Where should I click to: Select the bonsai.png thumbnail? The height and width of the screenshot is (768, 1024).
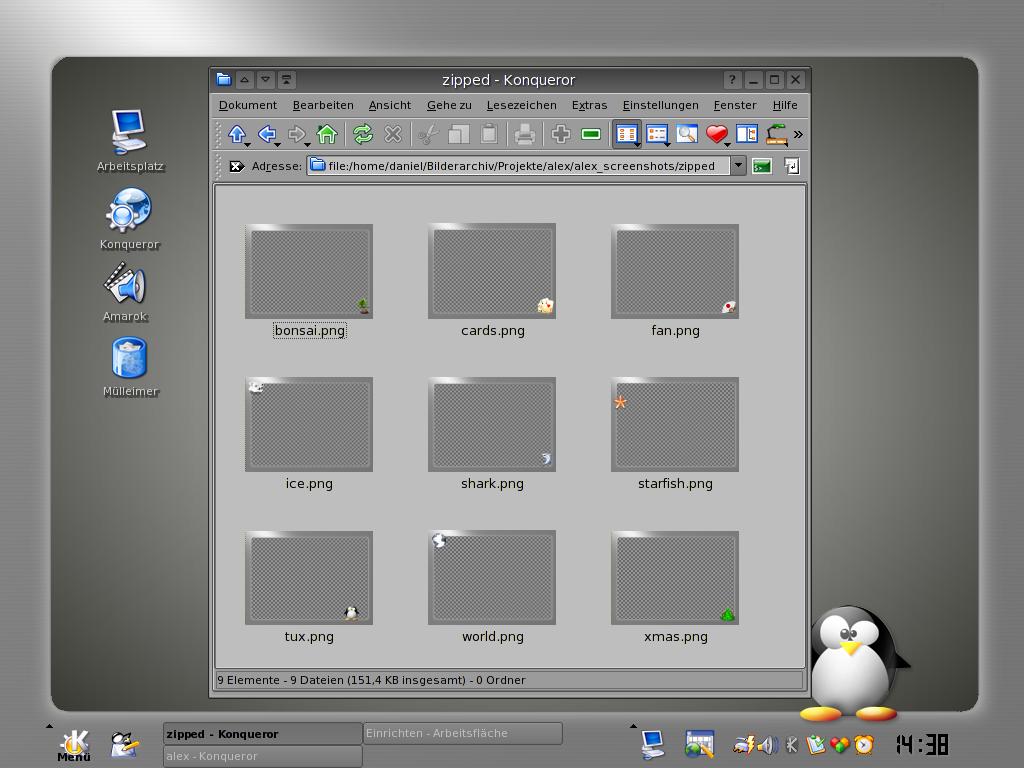click(309, 272)
